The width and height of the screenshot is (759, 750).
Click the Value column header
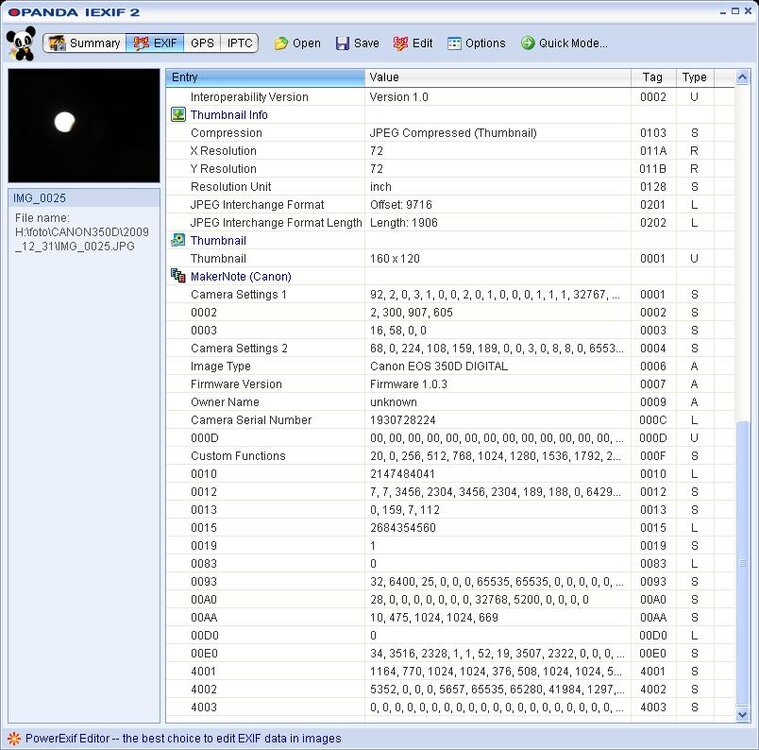coord(497,77)
